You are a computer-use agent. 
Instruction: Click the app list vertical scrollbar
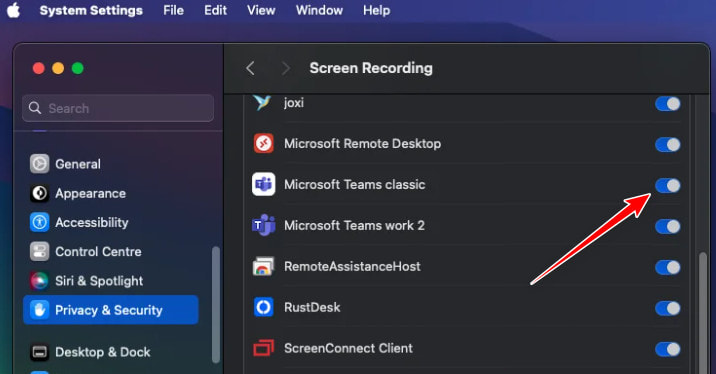pyautogui.click(x=704, y=313)
